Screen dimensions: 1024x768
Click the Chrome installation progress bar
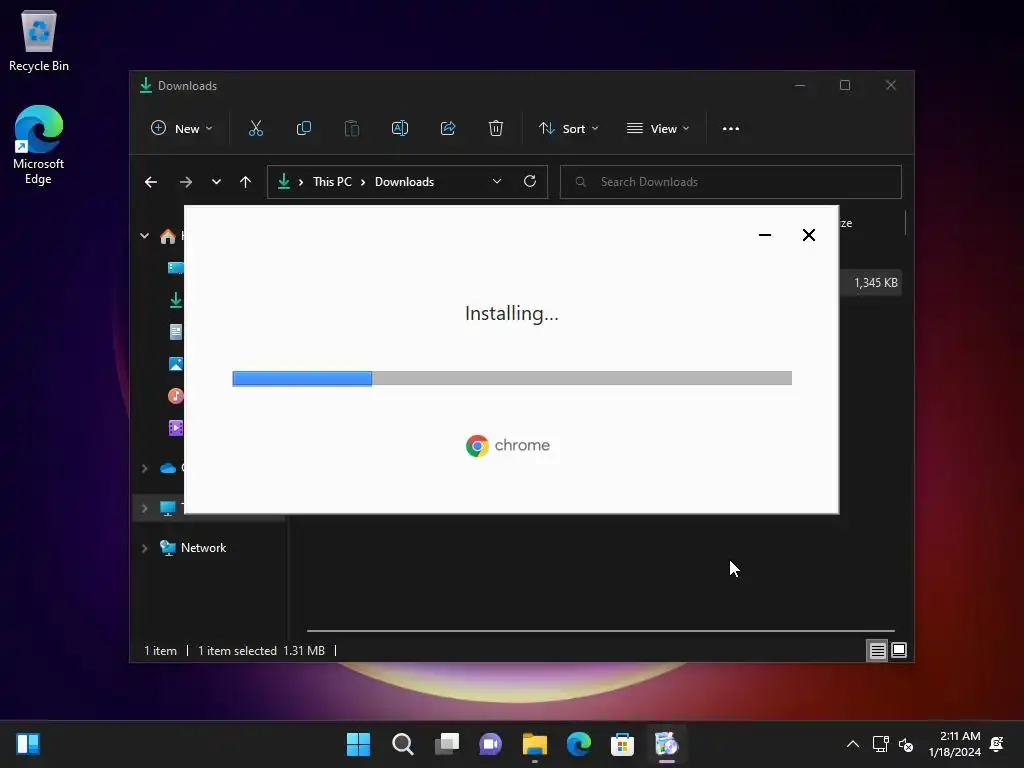coord(512,378)
